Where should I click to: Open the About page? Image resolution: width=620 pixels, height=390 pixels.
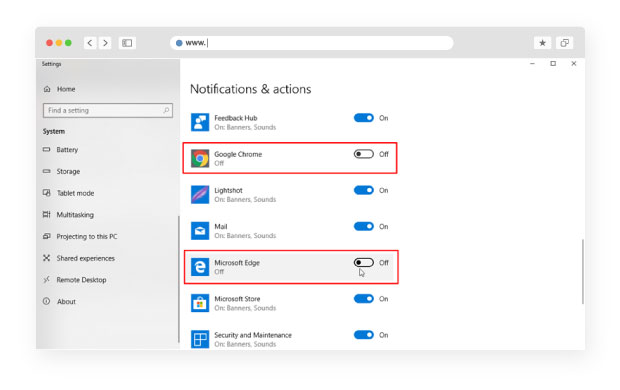[66, 301]
